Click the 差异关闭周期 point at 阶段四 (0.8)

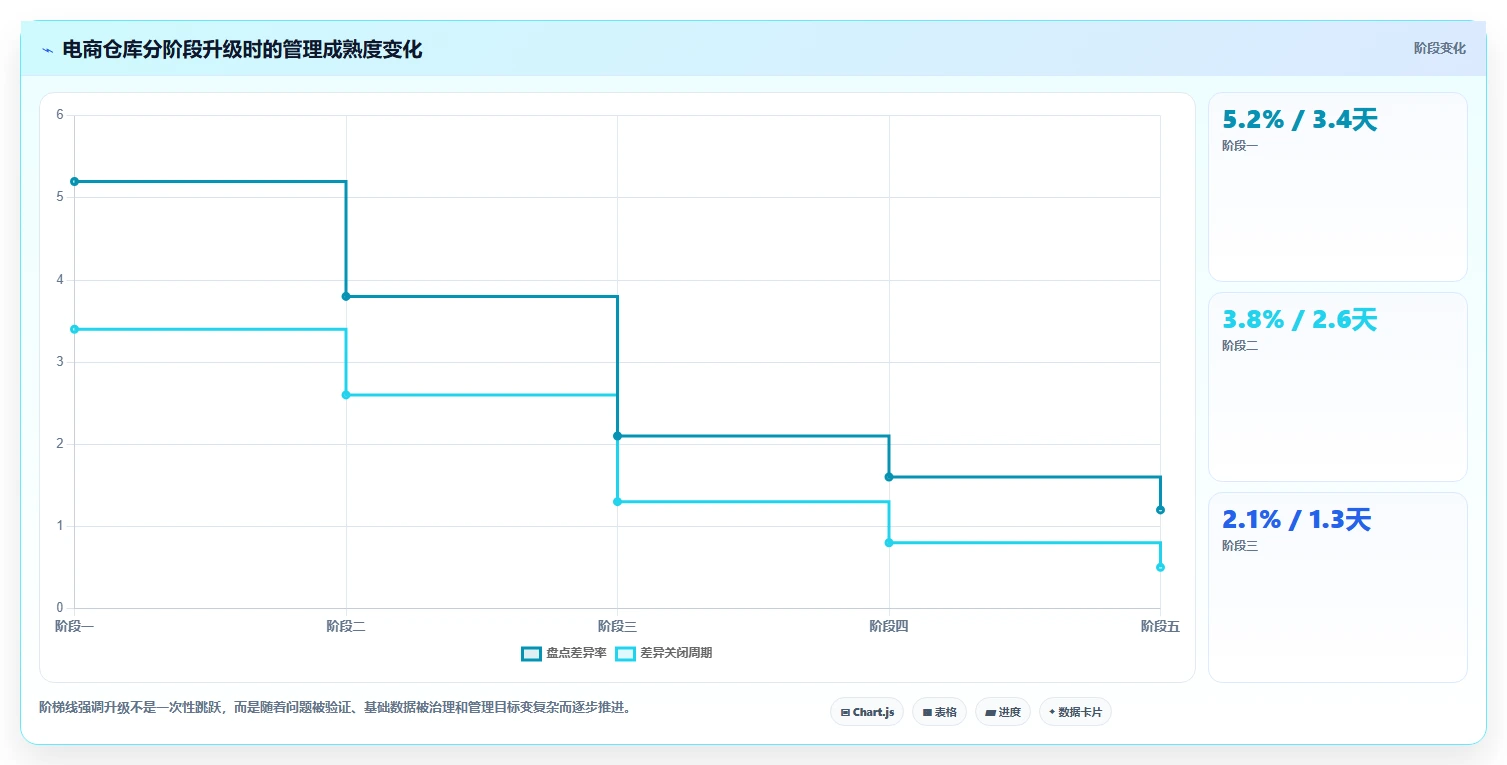pos(889,542)
